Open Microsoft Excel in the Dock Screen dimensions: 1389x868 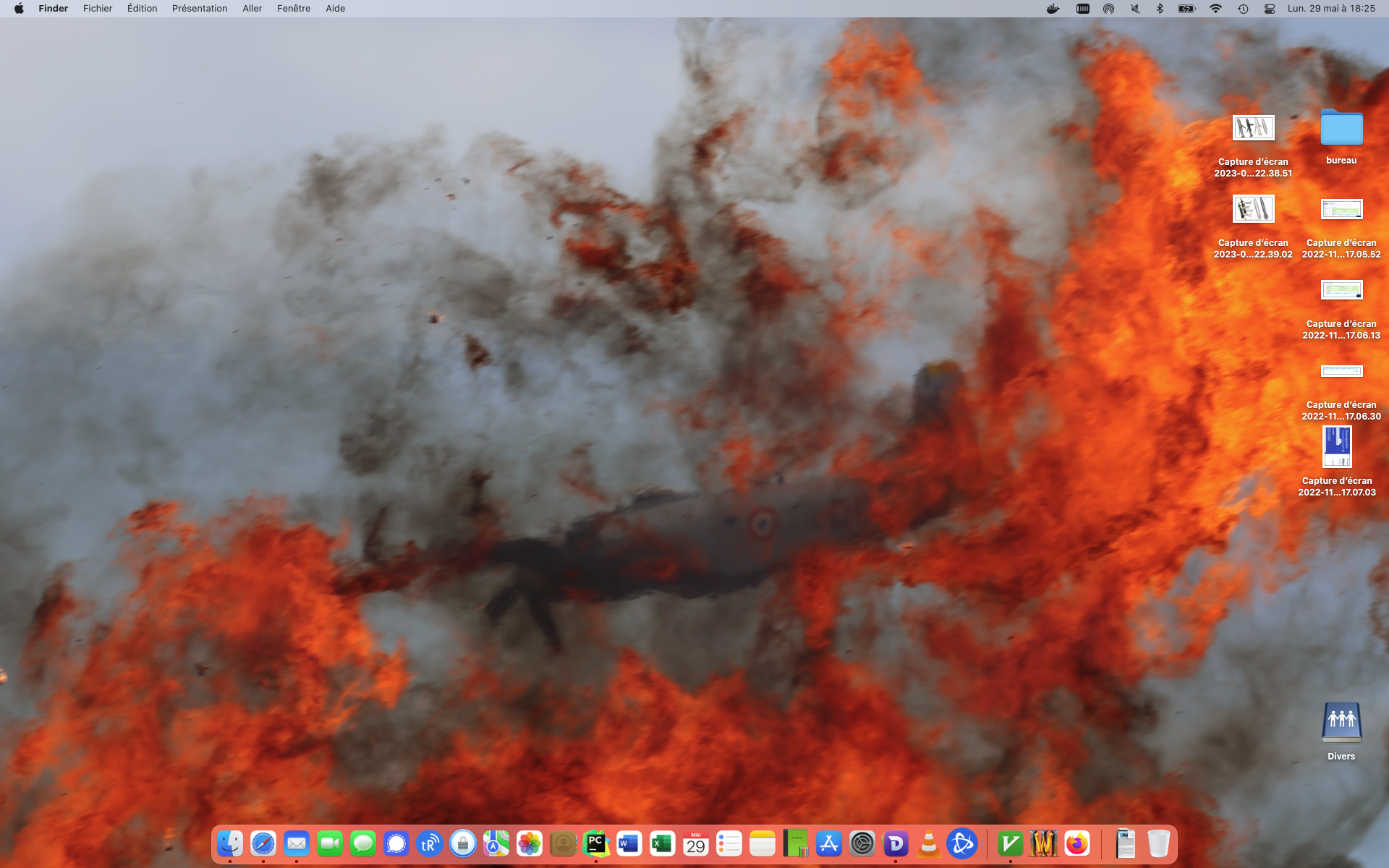pyautogui.click(x=662, y=843)
